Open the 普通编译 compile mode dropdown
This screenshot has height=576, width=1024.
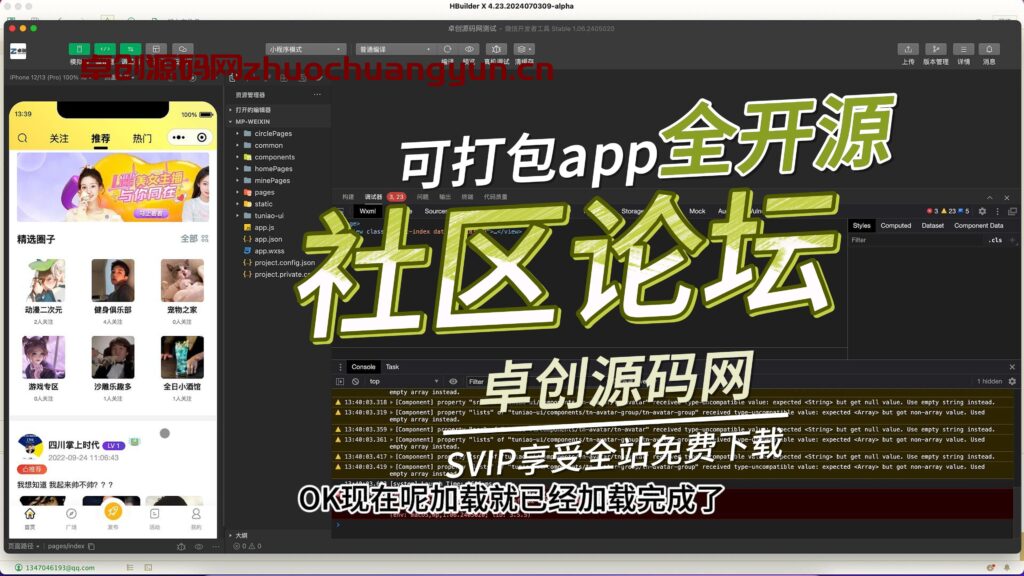click(x=394, y=49)
